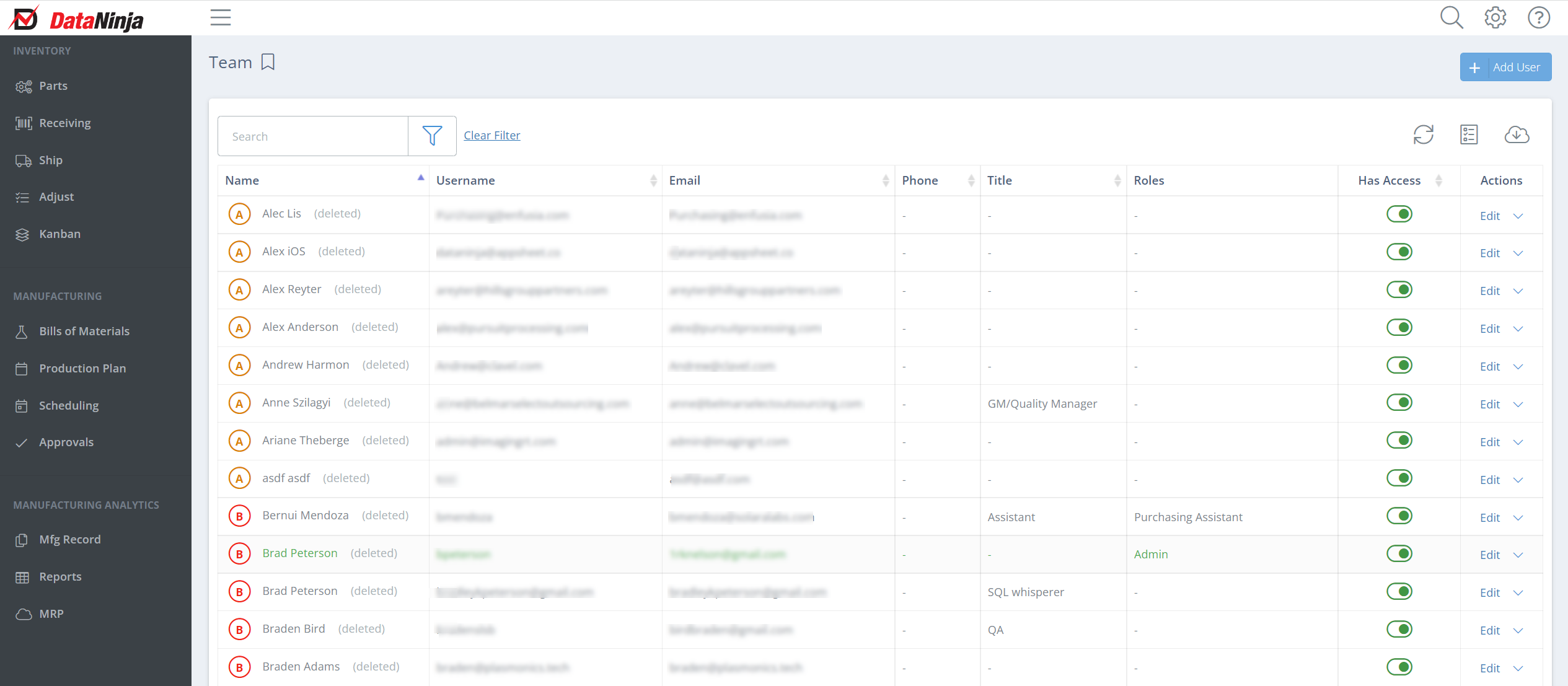Bookmark the Team page
This screenshot has height=686, width=1568.
268,62
